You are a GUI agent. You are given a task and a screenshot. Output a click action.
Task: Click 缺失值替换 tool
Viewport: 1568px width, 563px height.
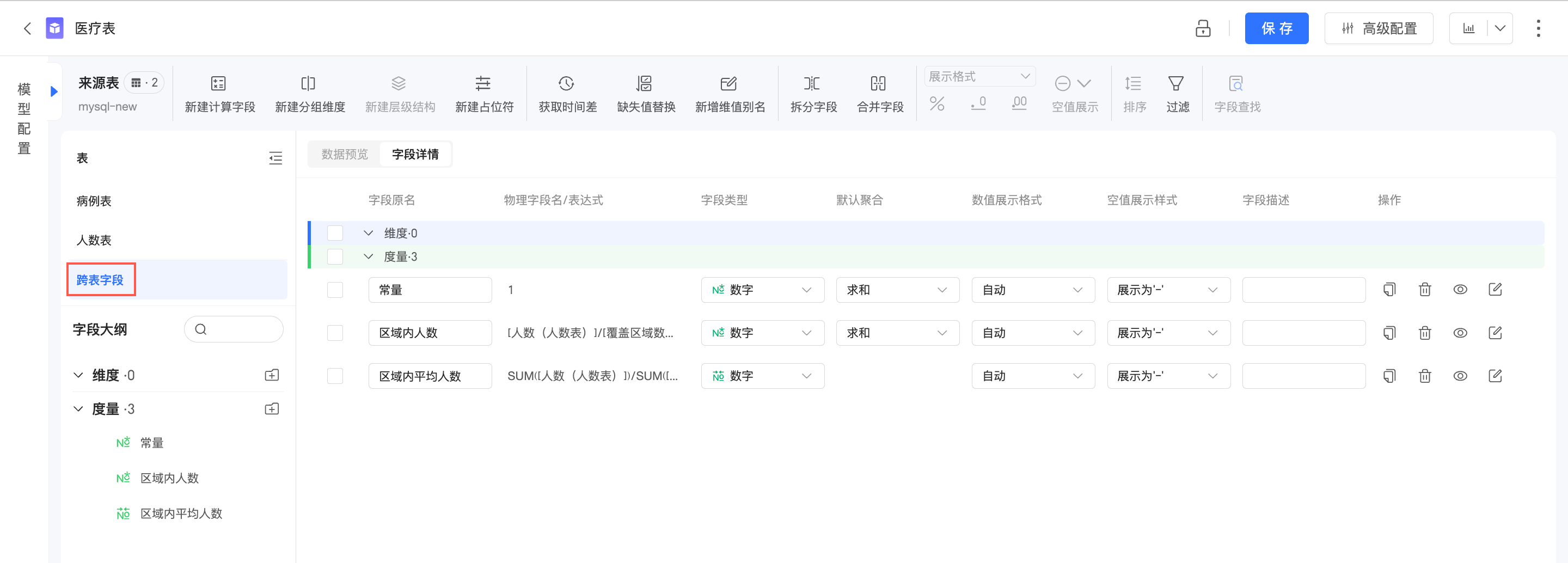pyautogui.click(x=646, y=94)
